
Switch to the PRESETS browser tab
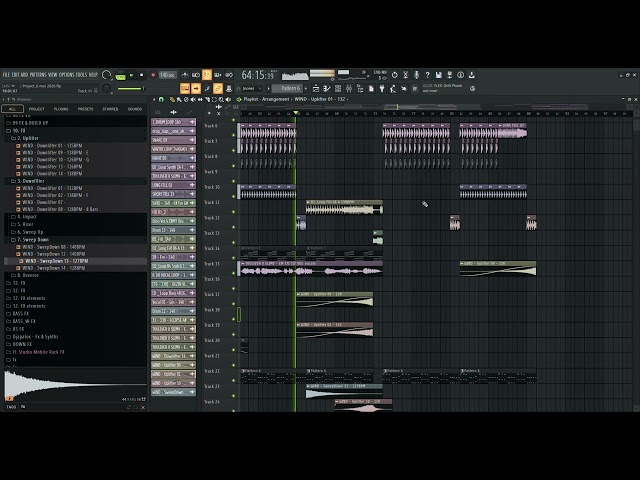[x=86, y=109]
